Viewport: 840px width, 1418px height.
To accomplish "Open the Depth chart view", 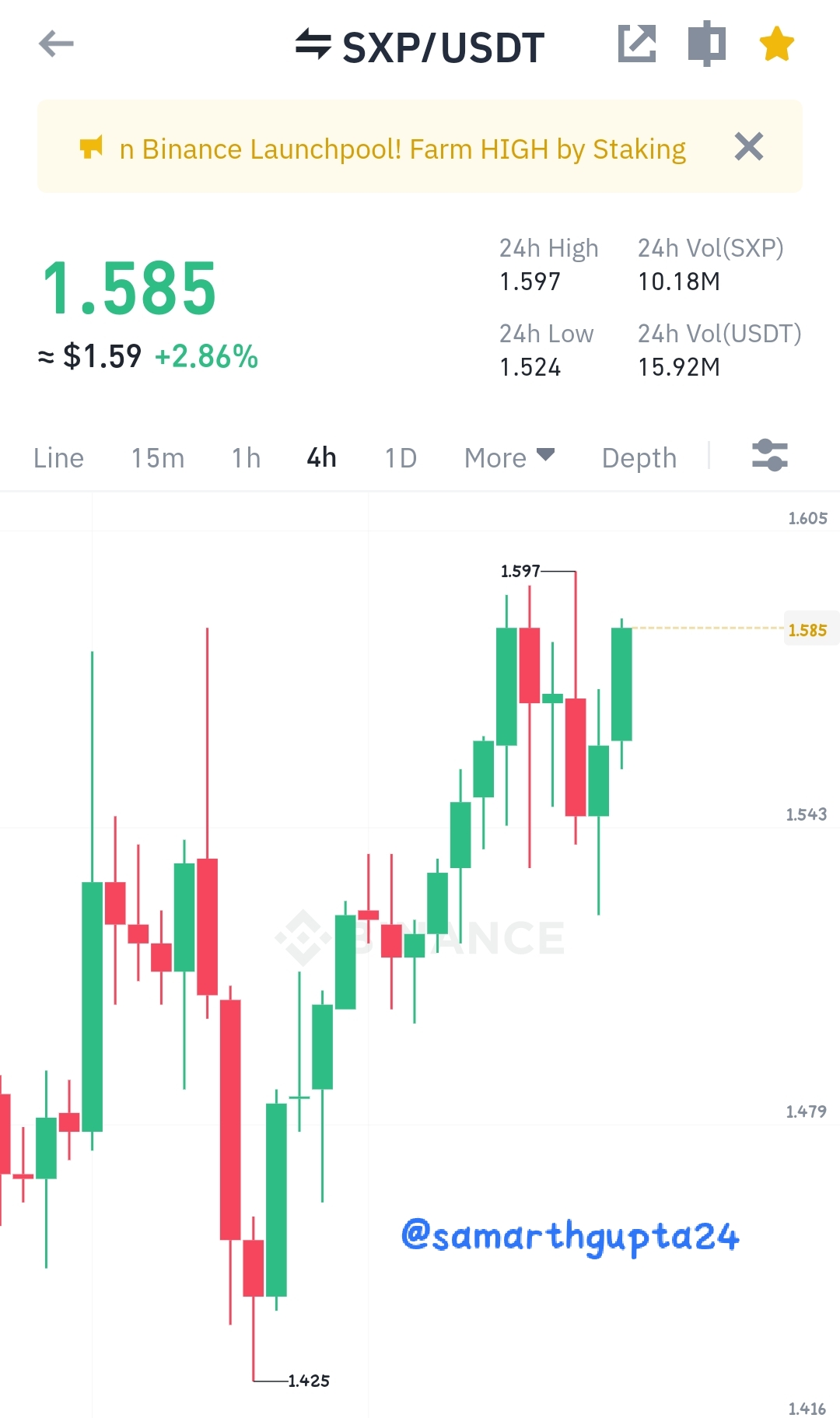I will click(x=639, y=457).
